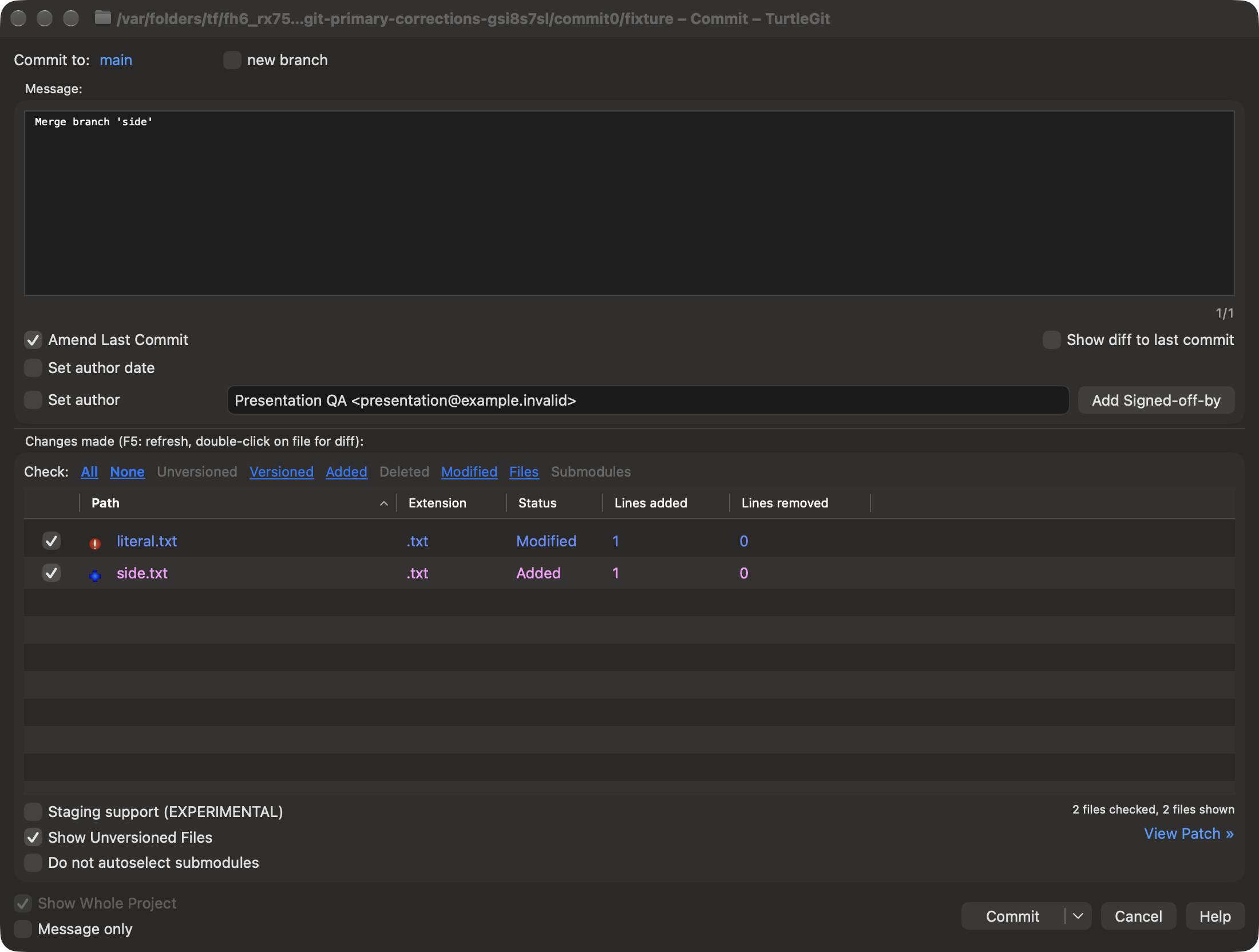1259x952 pixels.
Task: Check Versioned files link
Action: (x=282, y=471)
